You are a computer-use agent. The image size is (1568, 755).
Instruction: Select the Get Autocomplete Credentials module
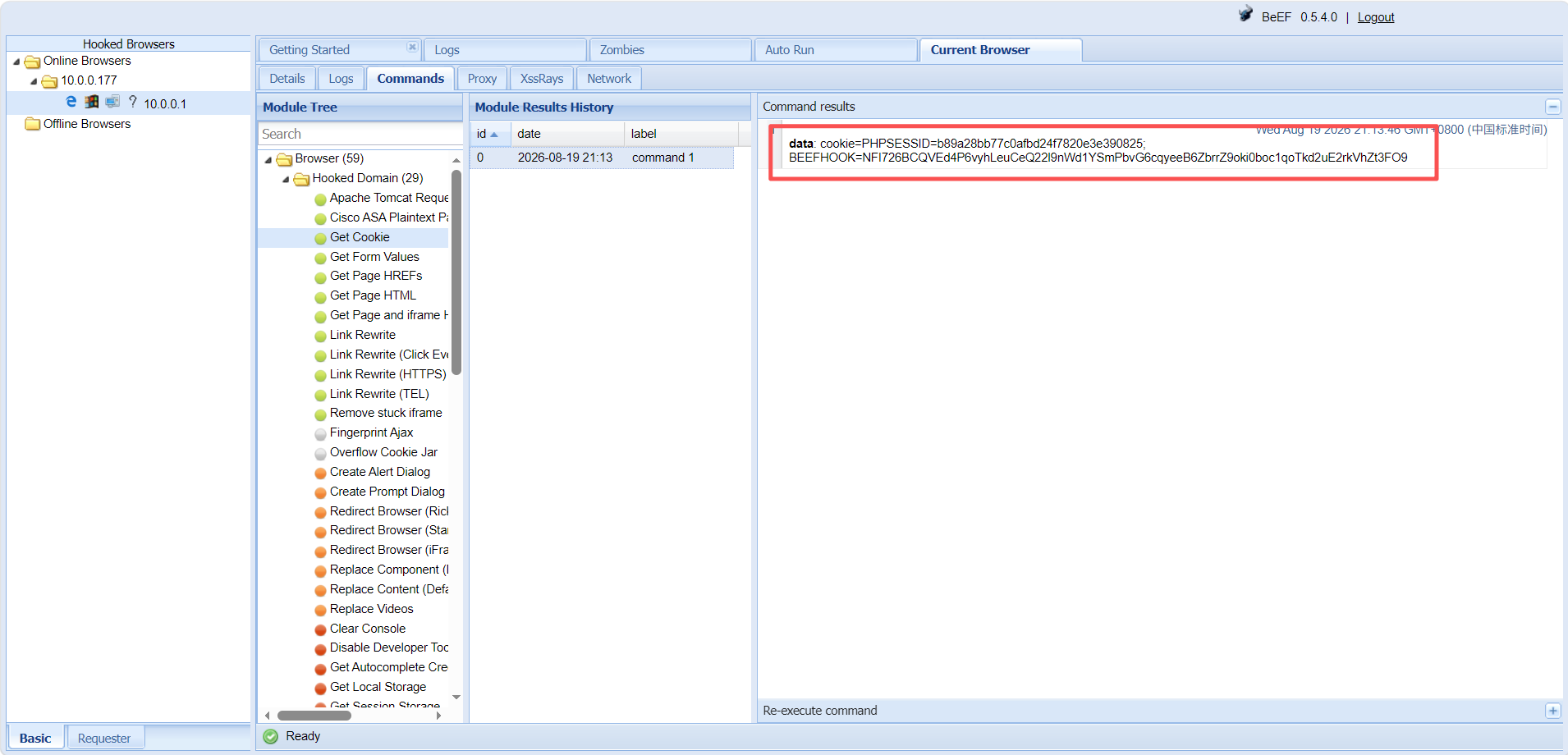(x=389, y=667)
